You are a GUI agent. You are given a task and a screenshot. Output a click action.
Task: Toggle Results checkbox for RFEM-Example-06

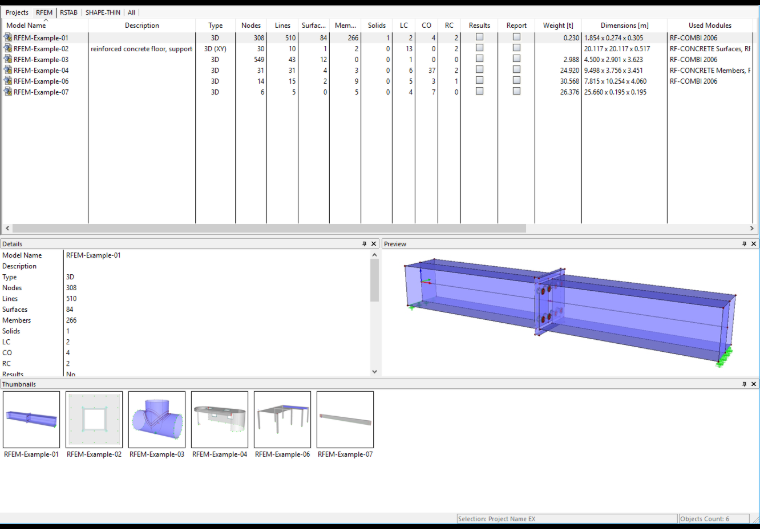tap(479, 80)
